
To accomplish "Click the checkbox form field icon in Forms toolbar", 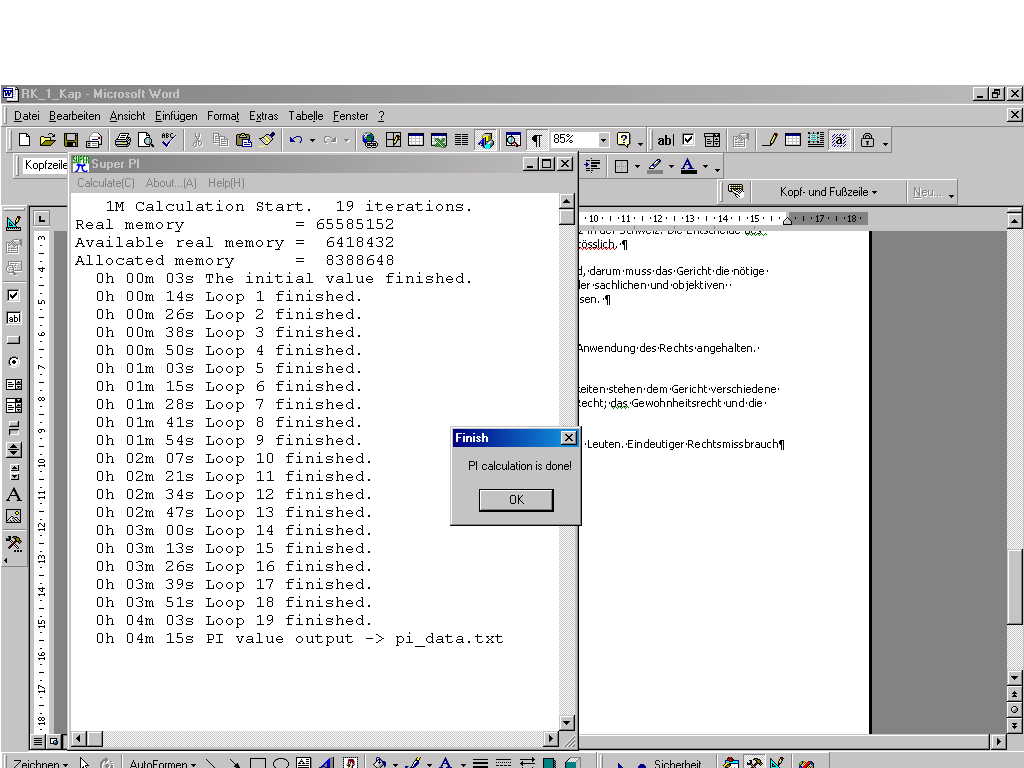I will tap(687, 140).
